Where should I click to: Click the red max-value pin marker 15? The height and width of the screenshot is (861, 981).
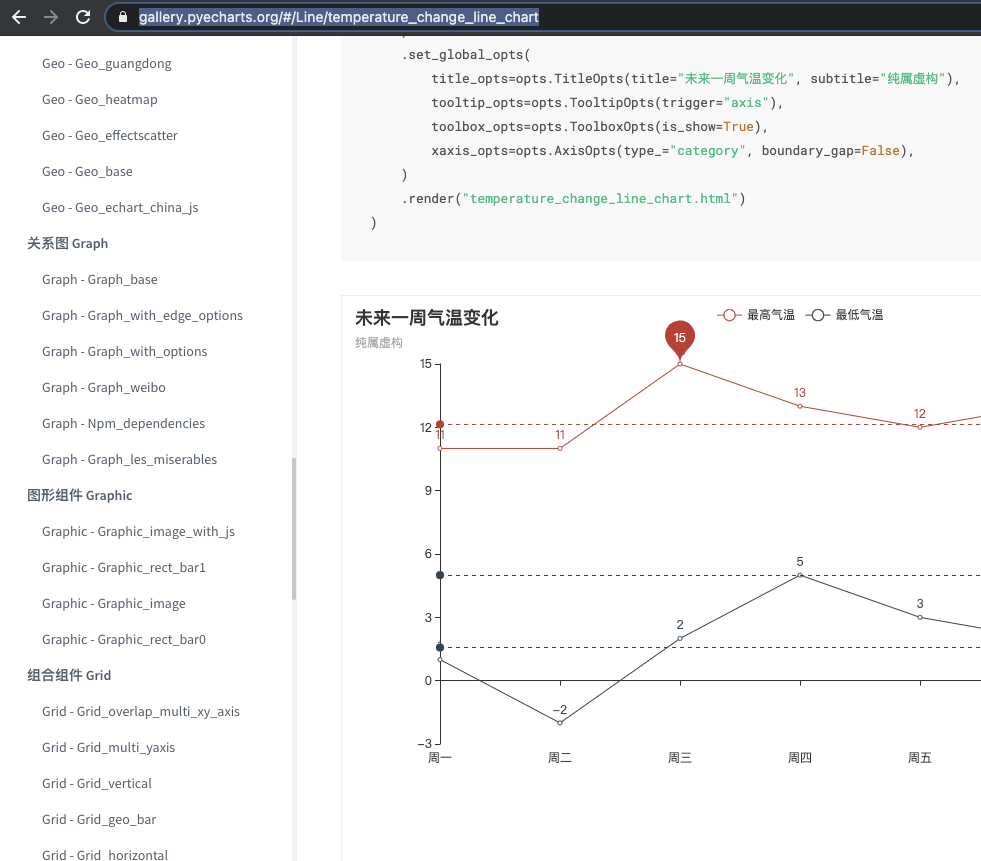tap(680, 339)
